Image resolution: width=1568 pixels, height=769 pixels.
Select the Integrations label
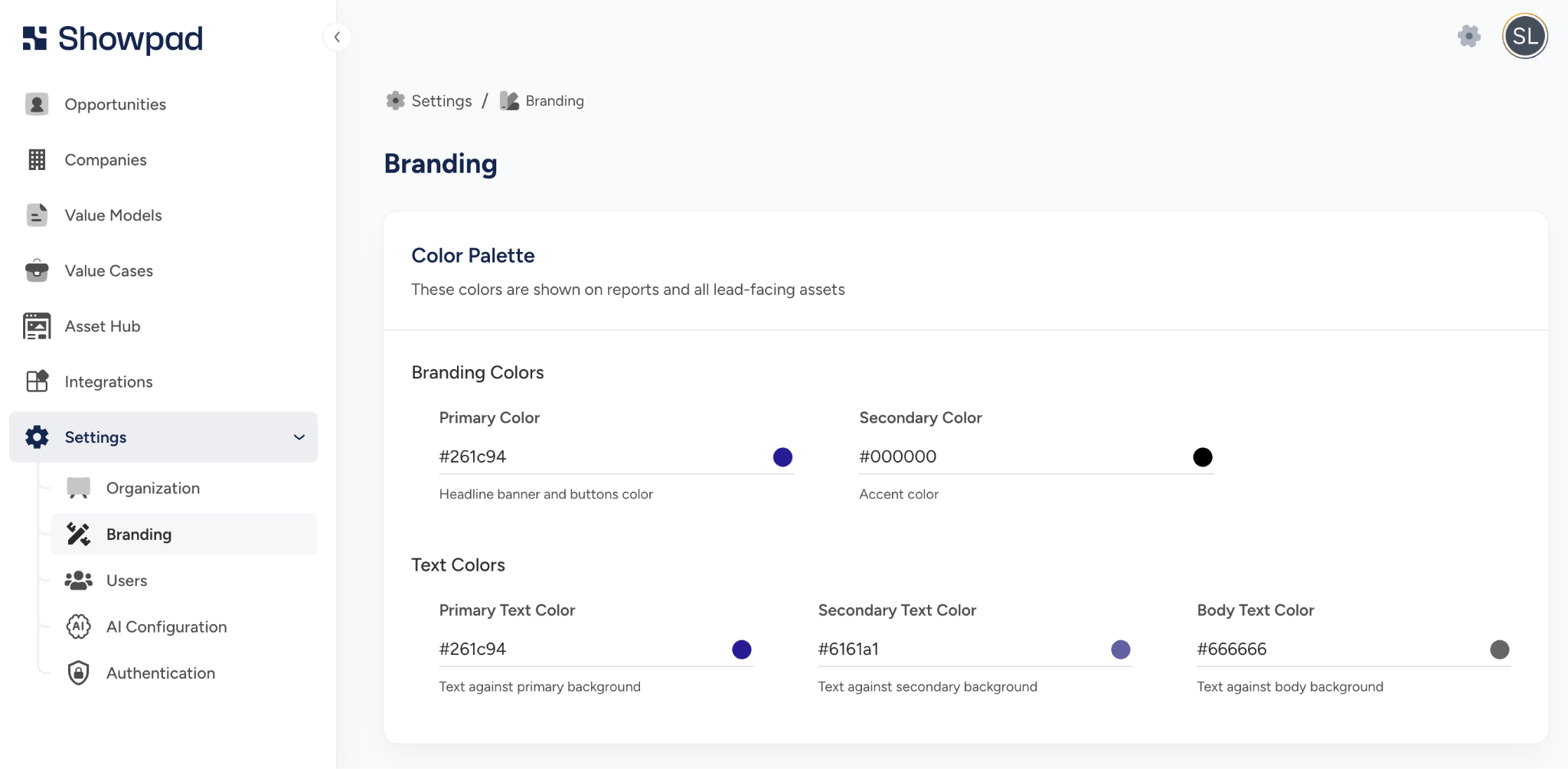point(109,381)
